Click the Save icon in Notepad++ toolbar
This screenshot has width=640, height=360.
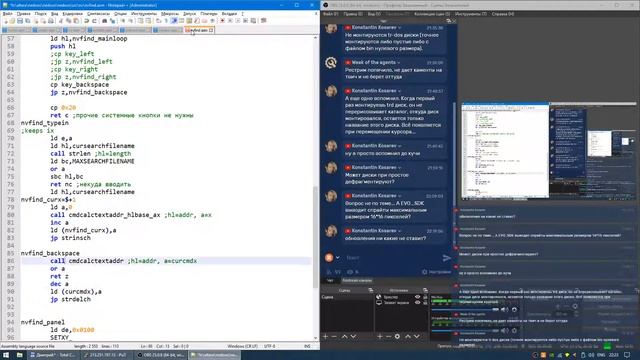tap(20, 20)
